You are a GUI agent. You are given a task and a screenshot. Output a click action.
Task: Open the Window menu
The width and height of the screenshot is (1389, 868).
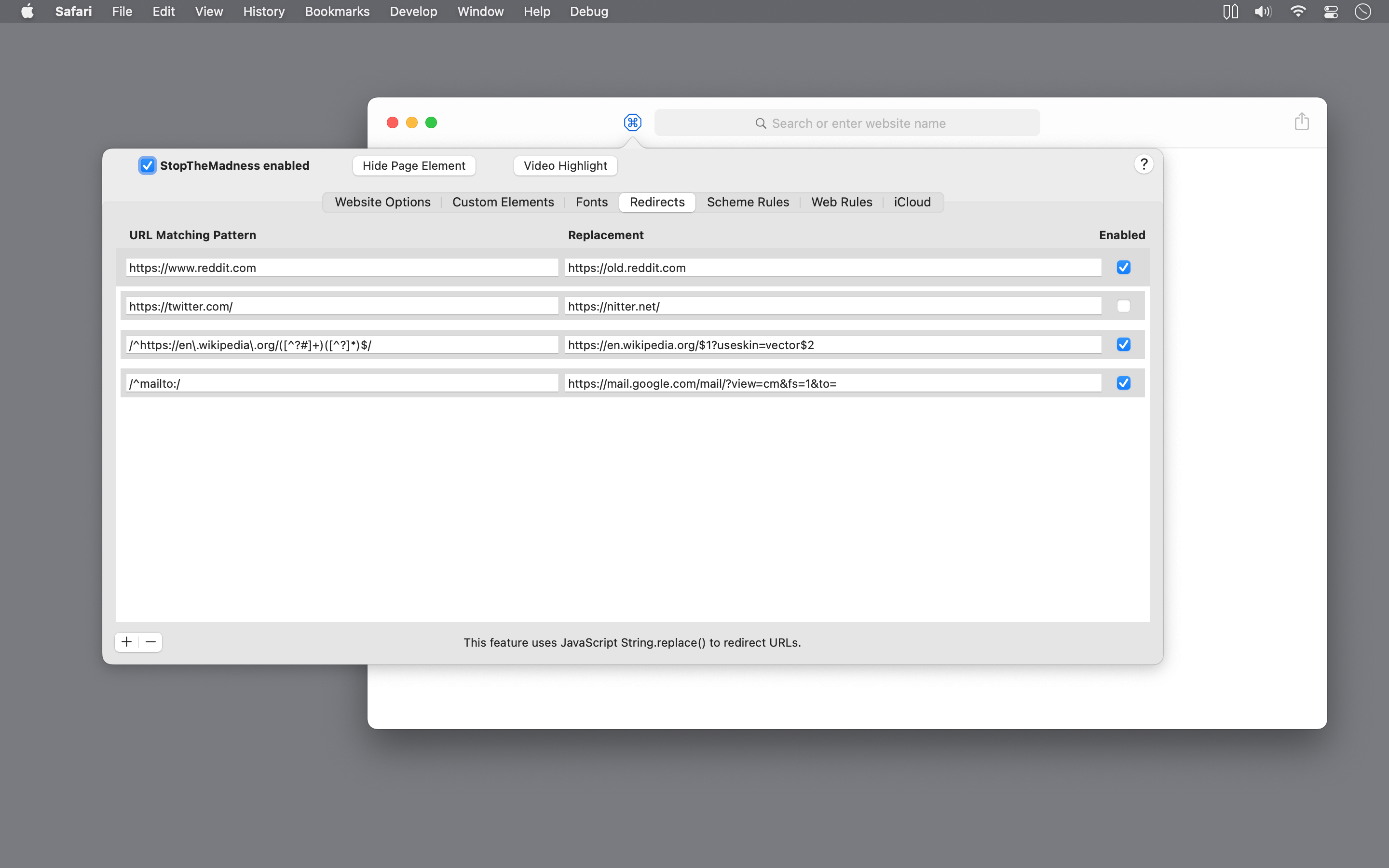point(480,12)
